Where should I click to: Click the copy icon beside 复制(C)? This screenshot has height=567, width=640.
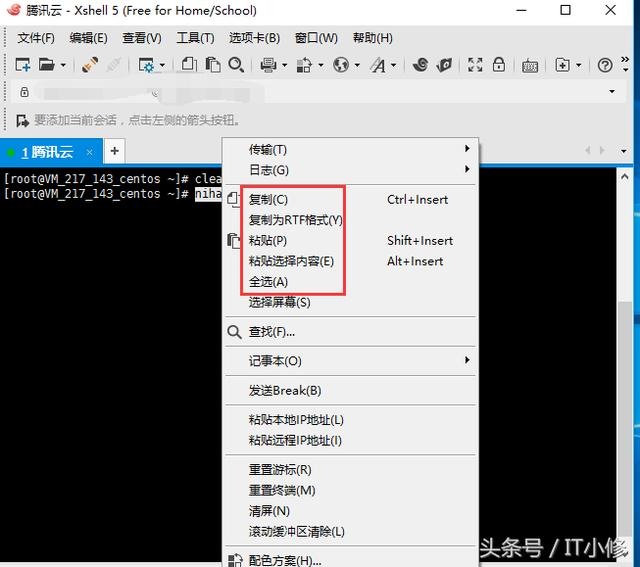pos(233,199)
